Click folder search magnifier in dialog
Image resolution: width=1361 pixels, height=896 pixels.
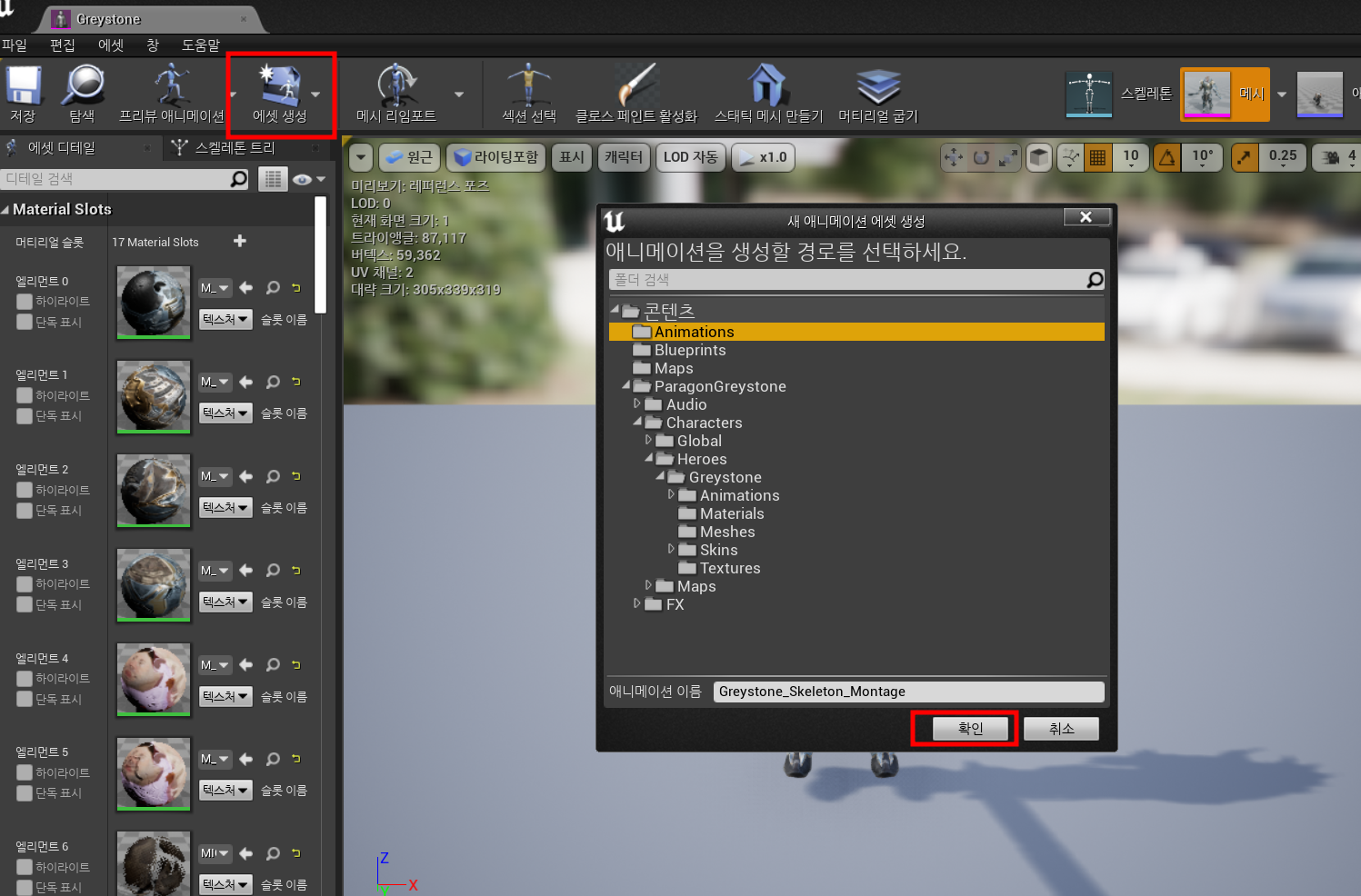coord(1095,280)
